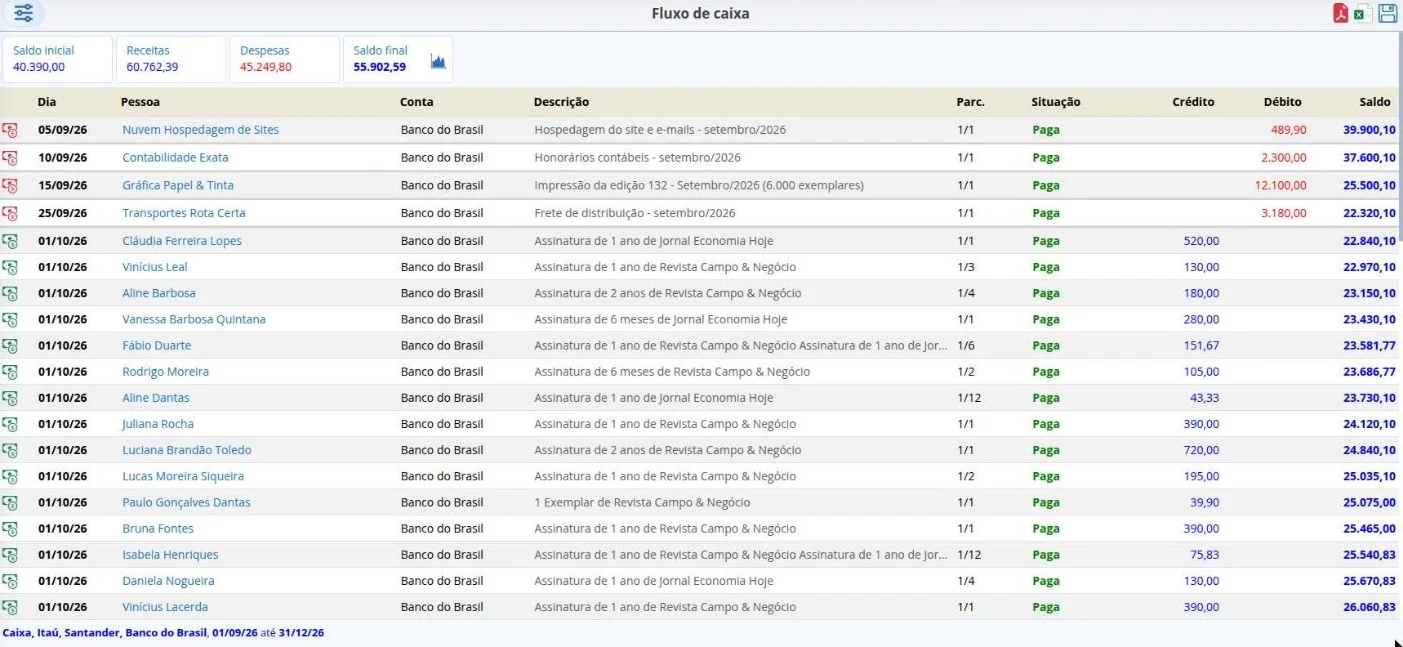The height and width of the screenshot is (647, 1403).
Task: Click the expense icon on Gráfica Papel & Tinta row
Action: pos(10,186)
